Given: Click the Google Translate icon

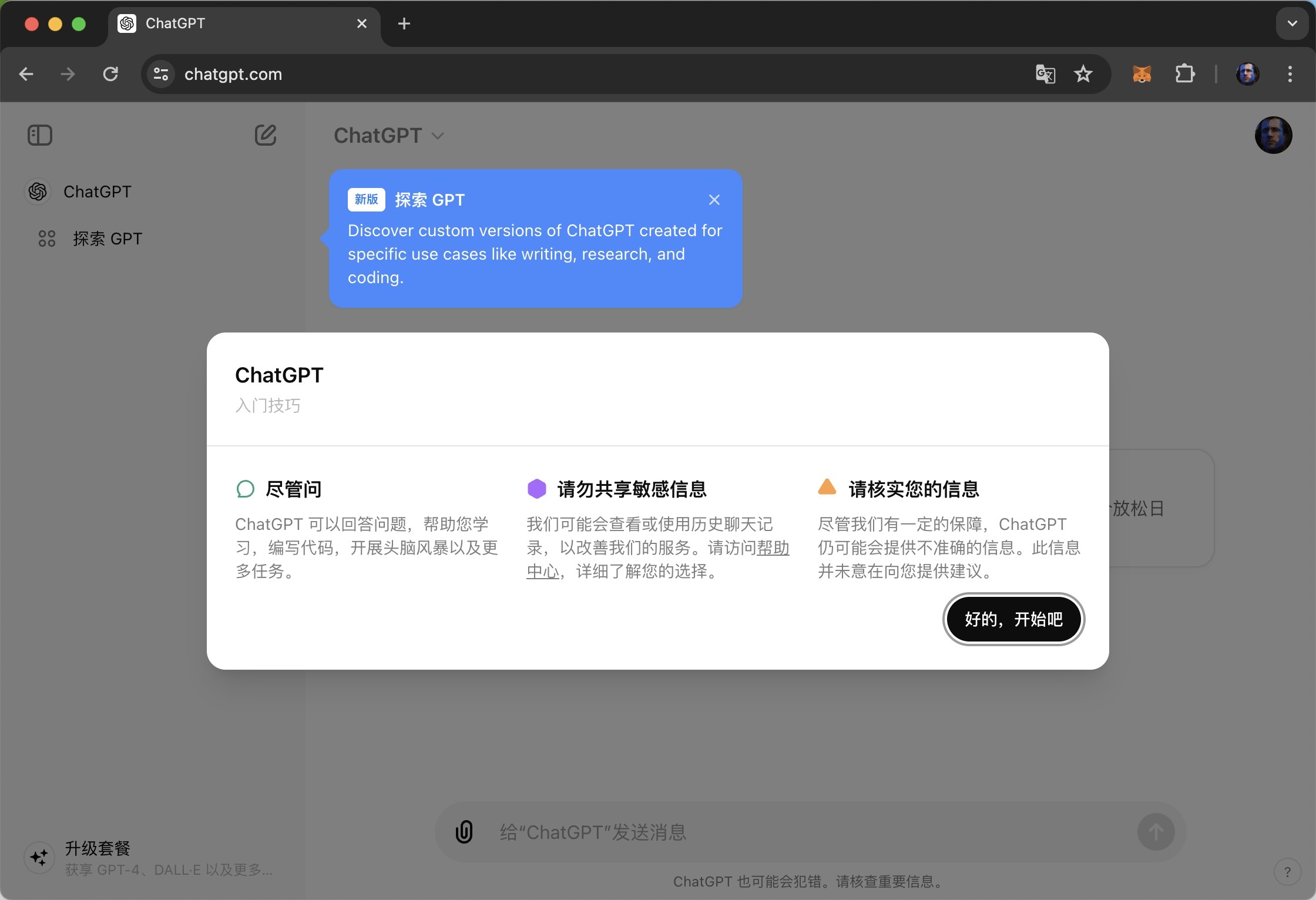Looking at the screenshot, I should click(1045, 74).
